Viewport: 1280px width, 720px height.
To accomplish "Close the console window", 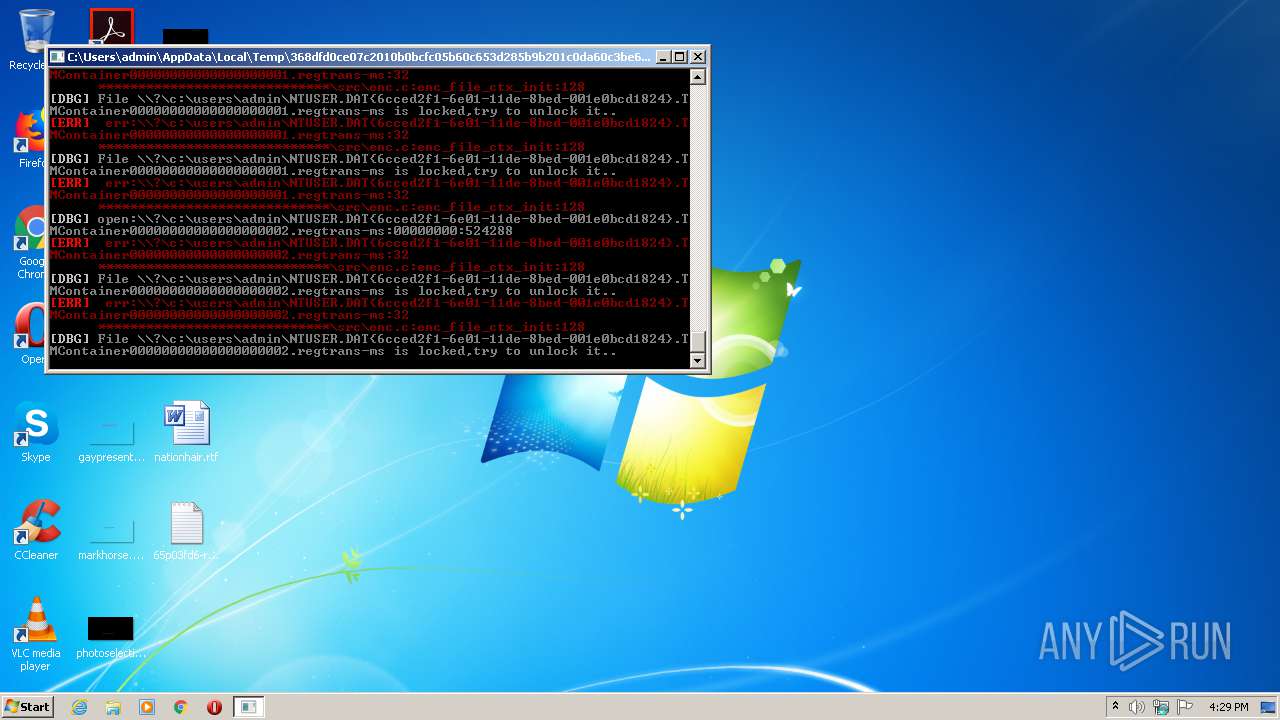I will tap(698, 57).
